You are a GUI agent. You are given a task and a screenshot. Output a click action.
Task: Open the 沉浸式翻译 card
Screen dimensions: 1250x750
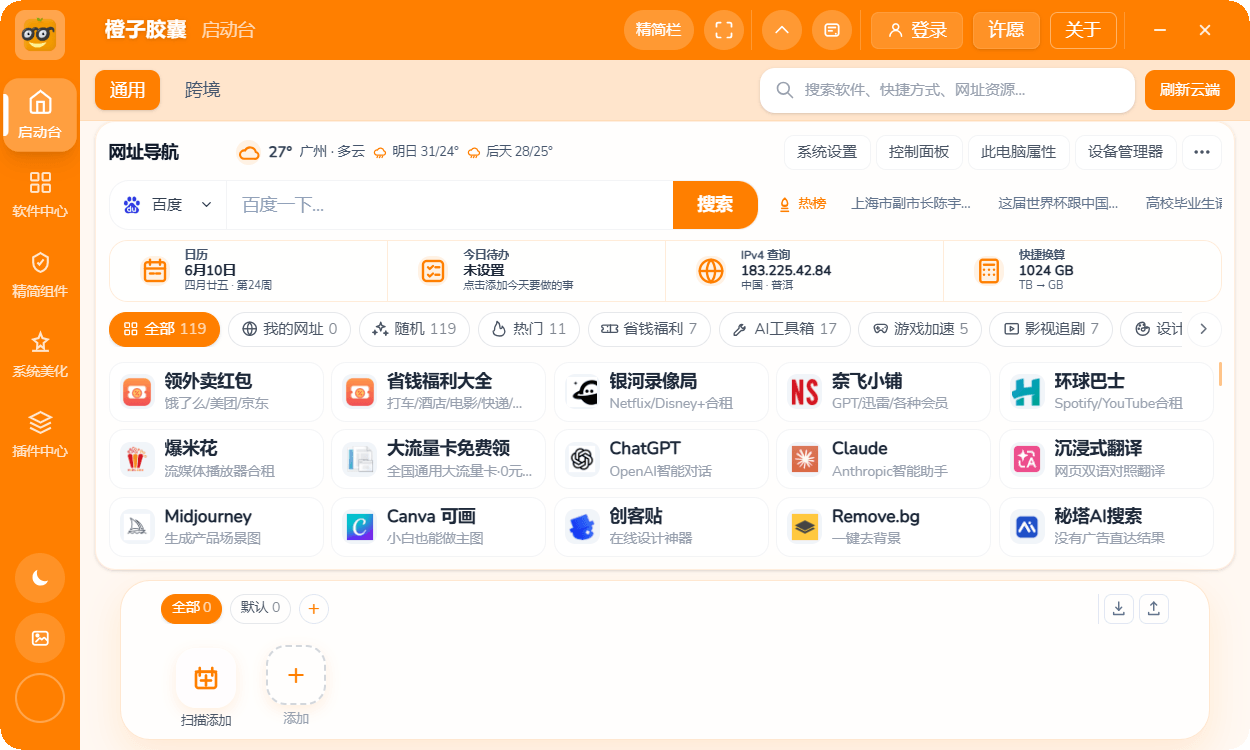[x=1106, y=459]
